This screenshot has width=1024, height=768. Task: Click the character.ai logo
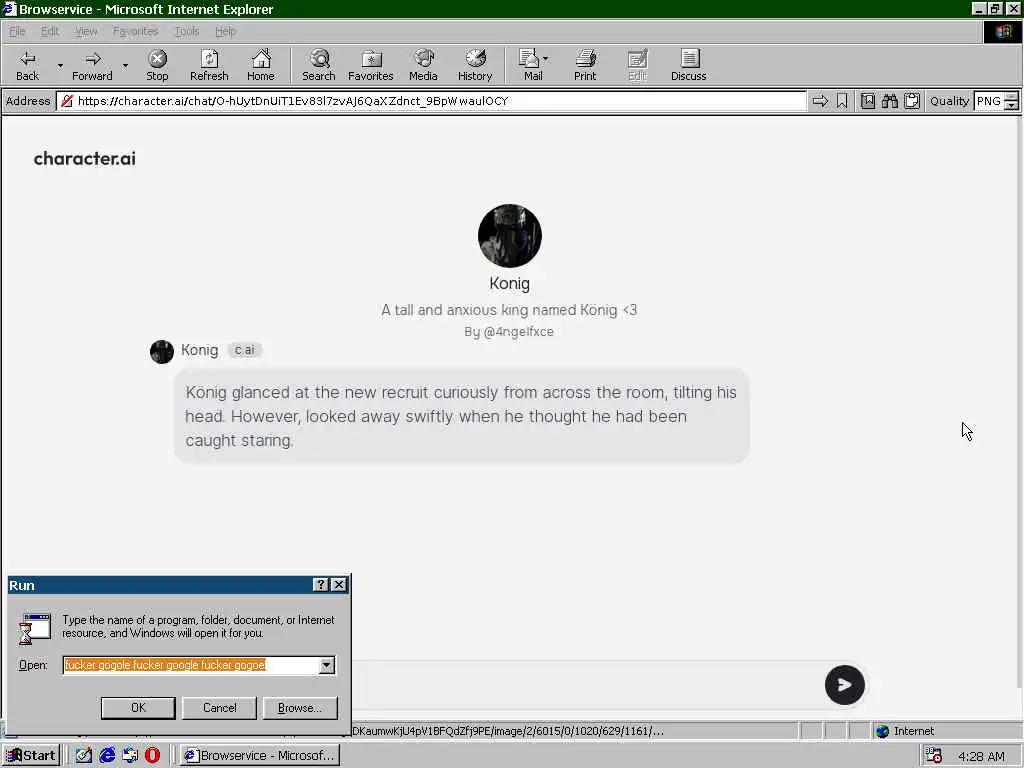coord(85,159)
